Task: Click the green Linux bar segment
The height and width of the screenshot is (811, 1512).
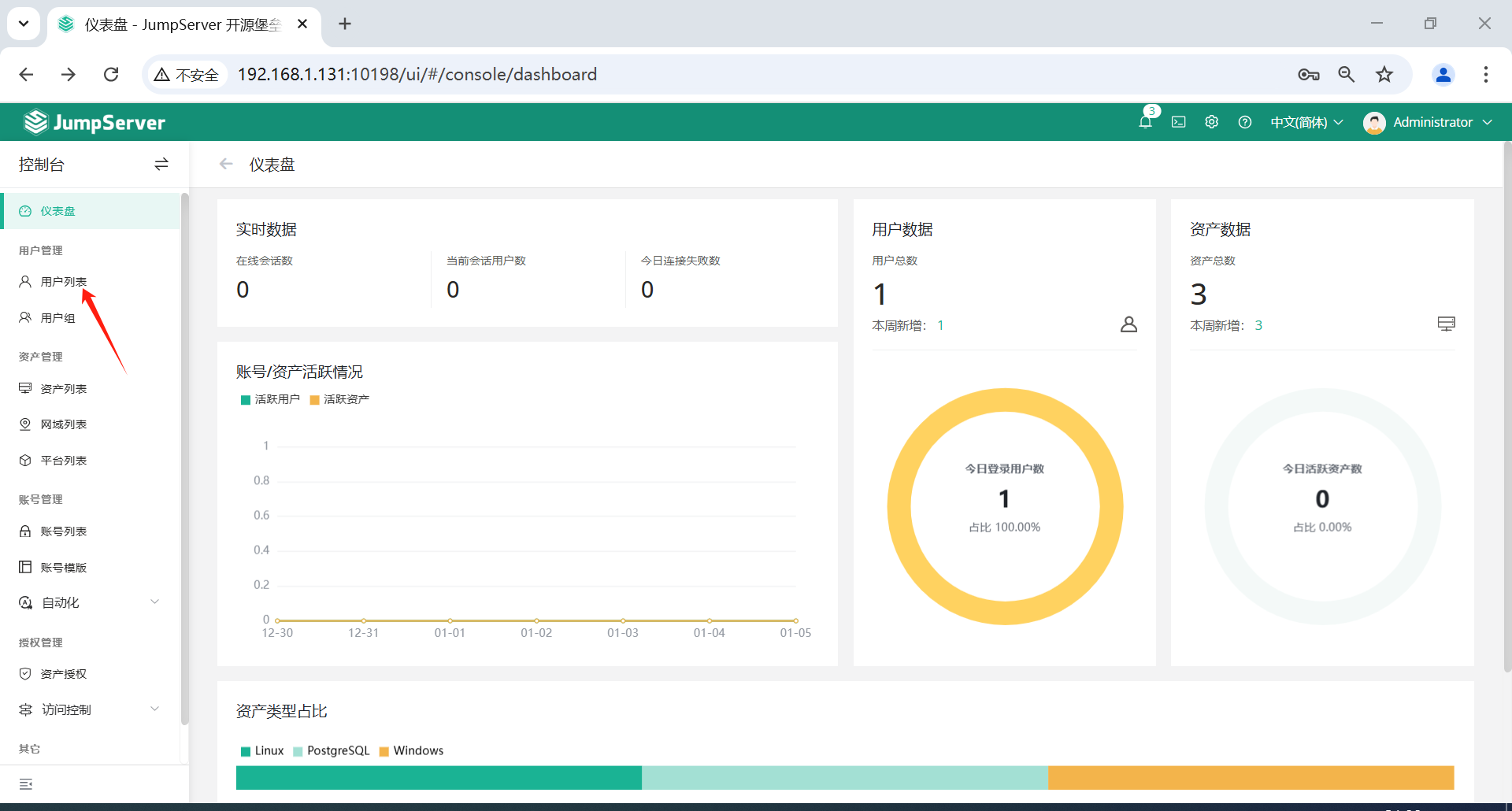Action: click(x=439, y=778)
